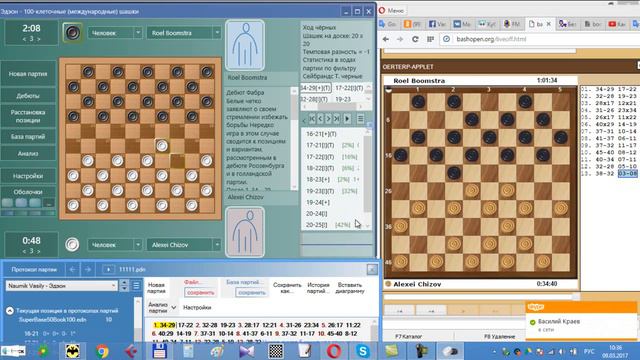This screenshot has width=640, height=360.
Task: Open The Bat mail icon in taskbar
Action: 73,351
